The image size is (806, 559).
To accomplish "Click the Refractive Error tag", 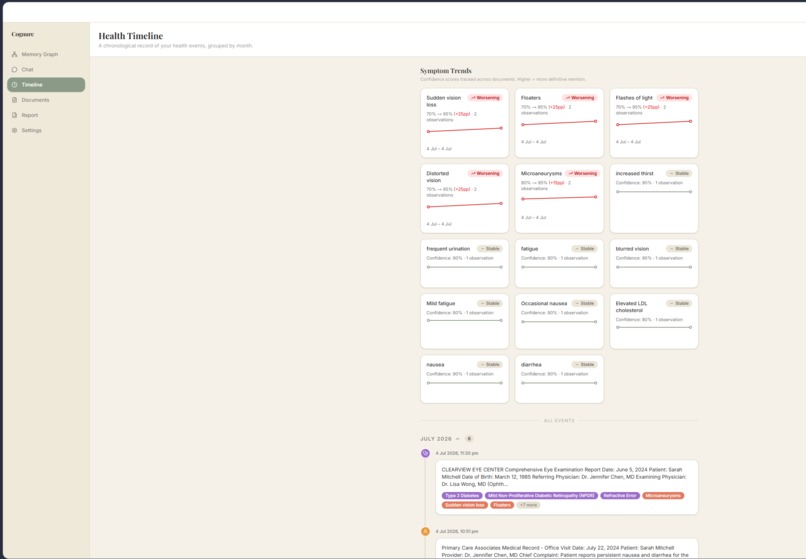I will pyautogui.click(x=620, y=496).
